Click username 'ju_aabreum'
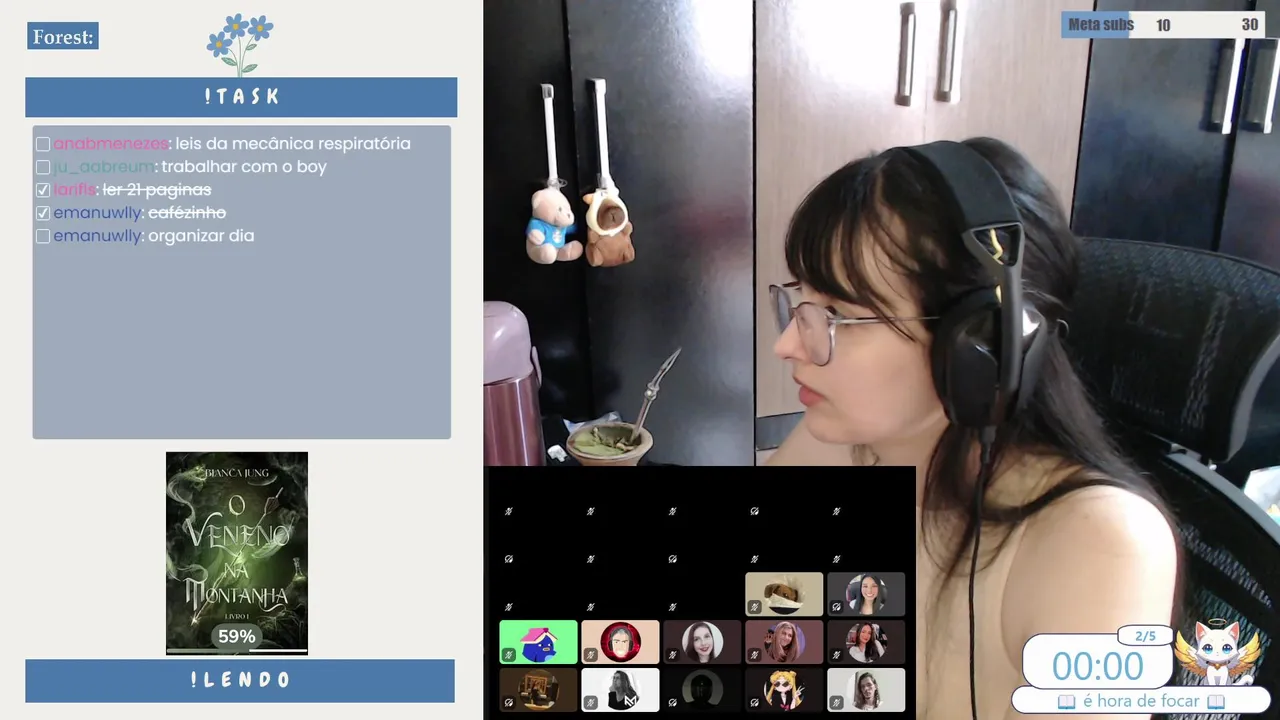Image resolution: width=1280 pixels, height=720 pixels. [104, 166]
